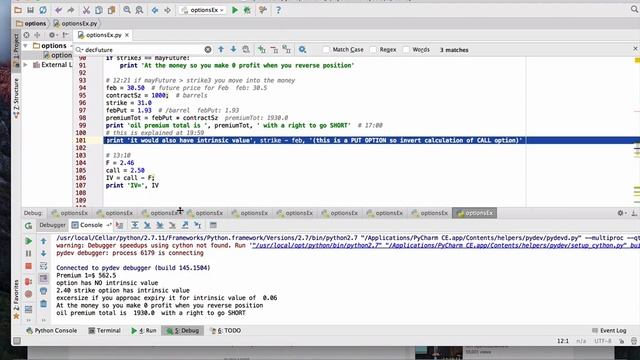
Task: Start debugging with the toolbar bug icon
Action: coord(247,10)
